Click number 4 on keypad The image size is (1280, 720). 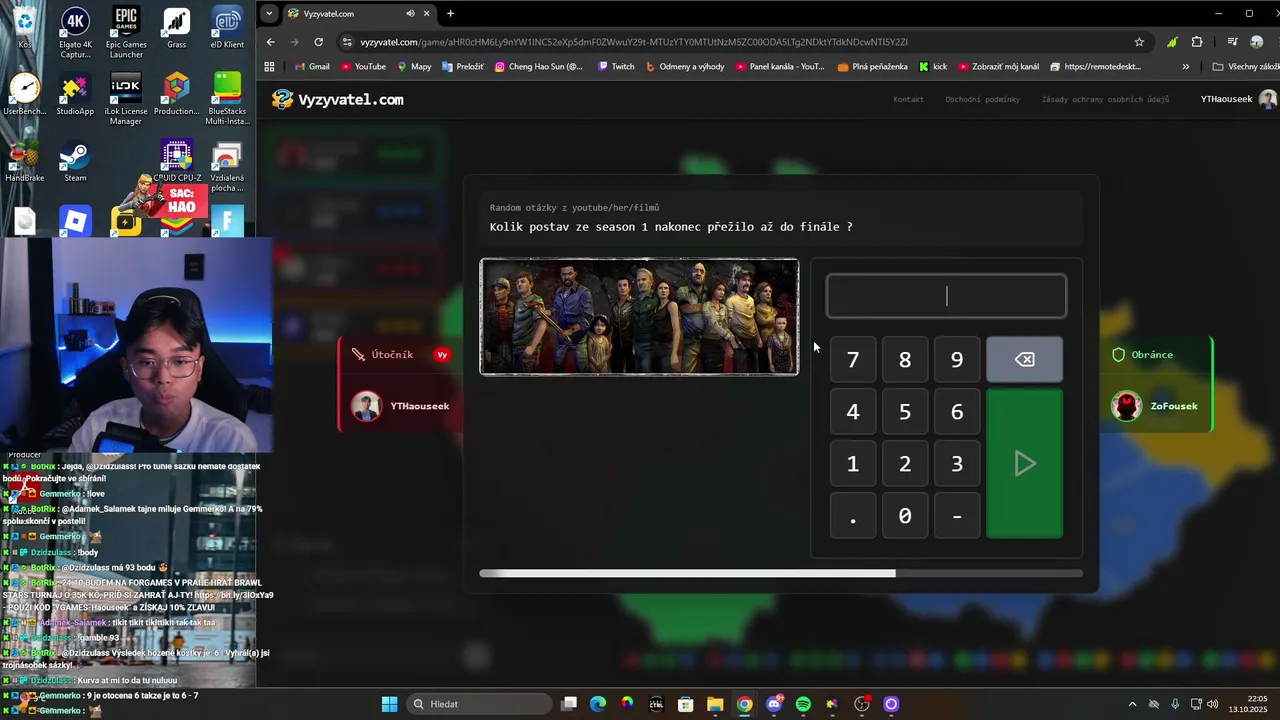853,412
